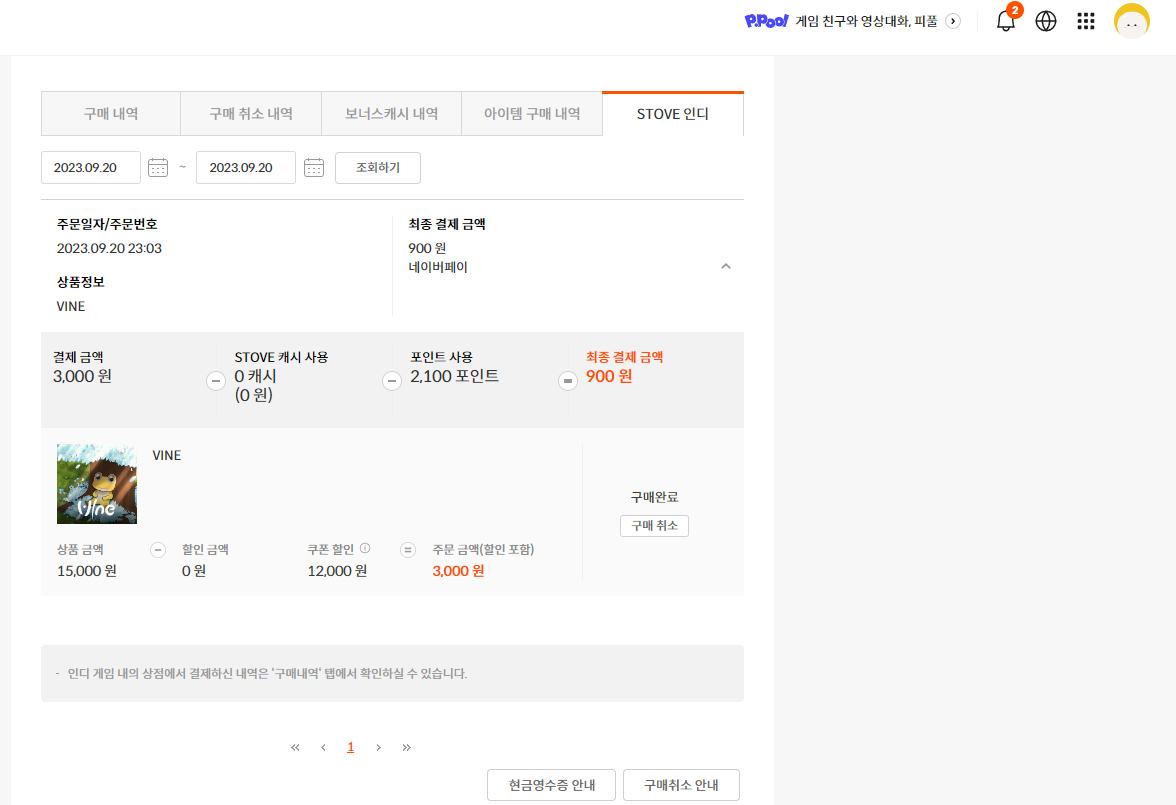Click the coupon discount info icon
This screenshot has height=805, width=1176.
click(x=365, y=548)
